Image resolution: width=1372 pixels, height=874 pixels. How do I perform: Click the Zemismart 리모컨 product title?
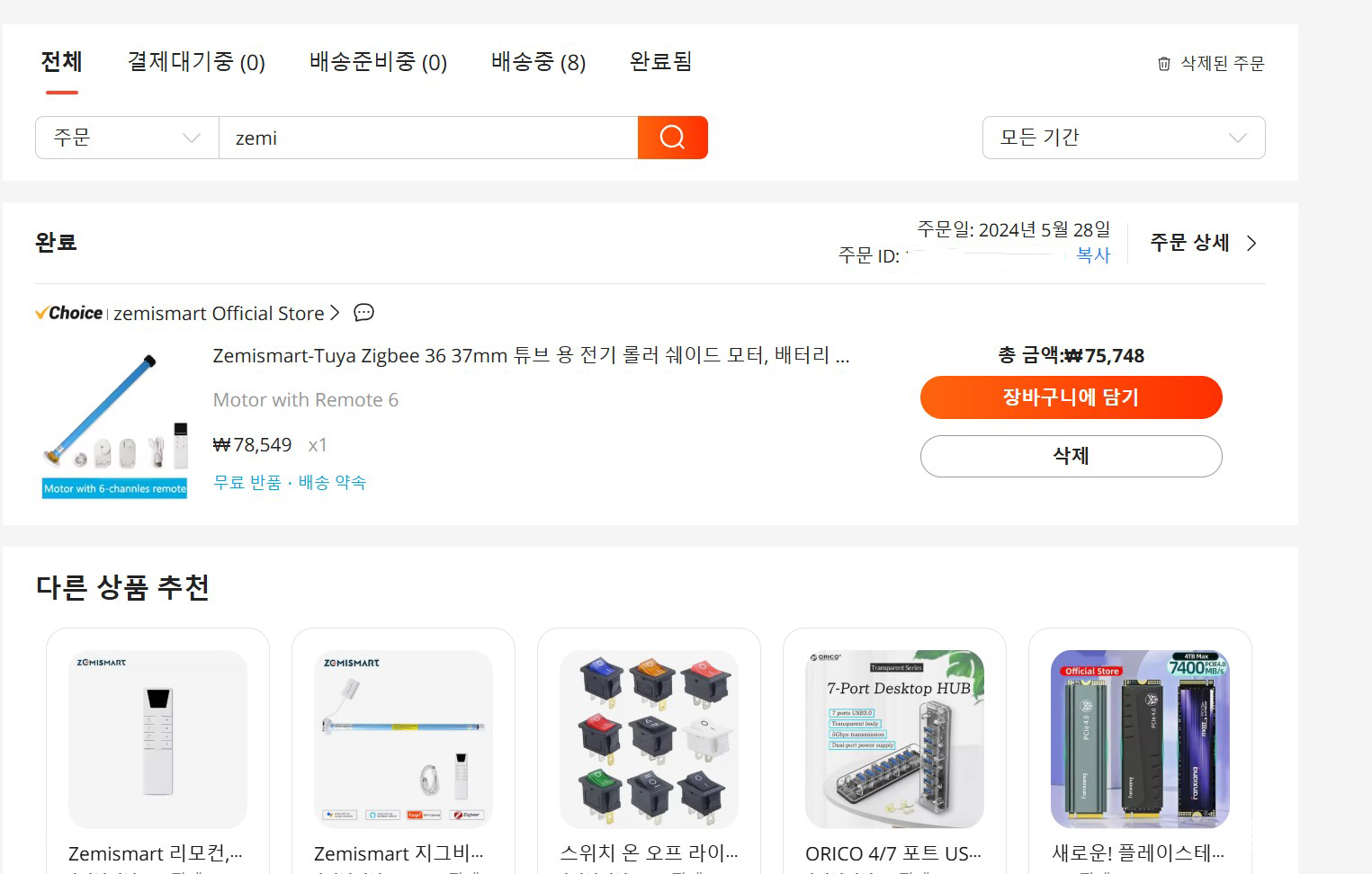[156, 852]
